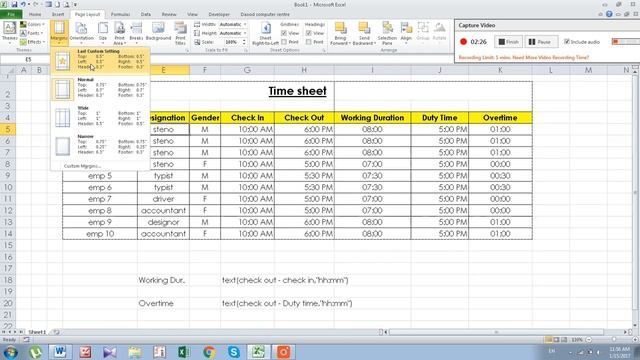The image size is (640, 360).
Task: Click Finish in Capture Video
Action: 509,42
